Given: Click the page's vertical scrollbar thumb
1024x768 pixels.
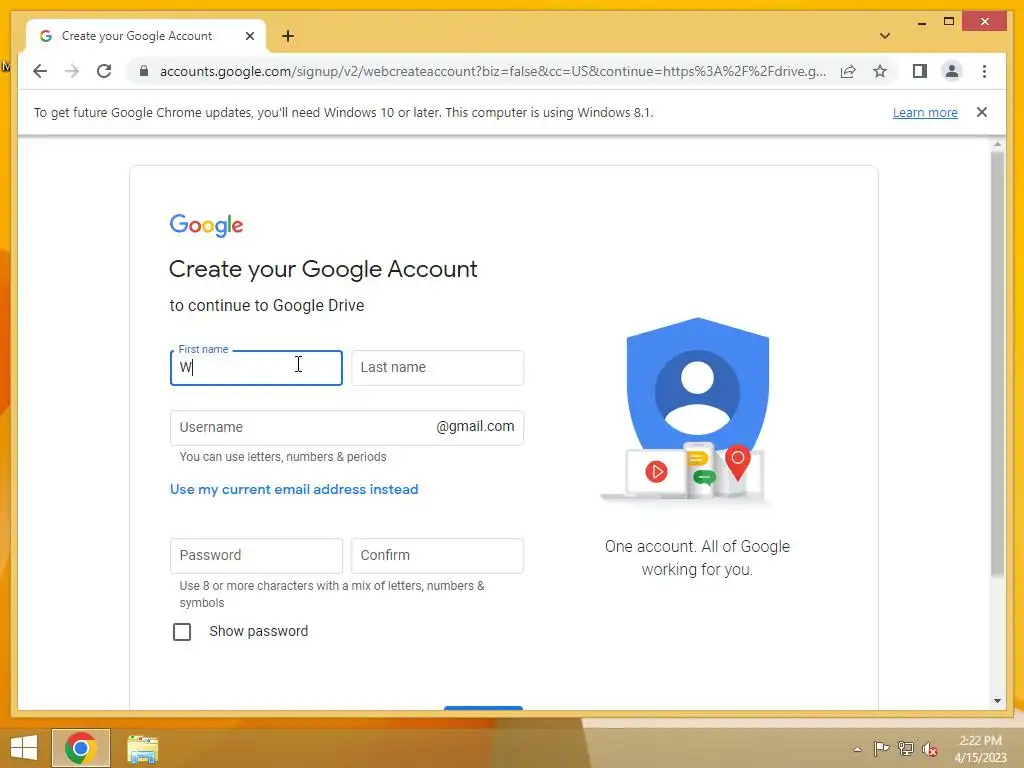Looking at the screenshot, I should pyautogui.click(x=997, y=364).
